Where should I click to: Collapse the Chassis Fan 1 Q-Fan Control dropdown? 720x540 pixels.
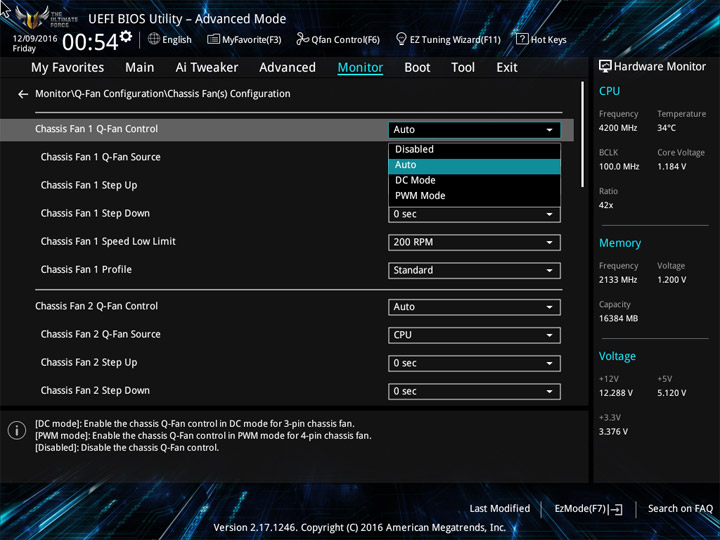(474, 130)
